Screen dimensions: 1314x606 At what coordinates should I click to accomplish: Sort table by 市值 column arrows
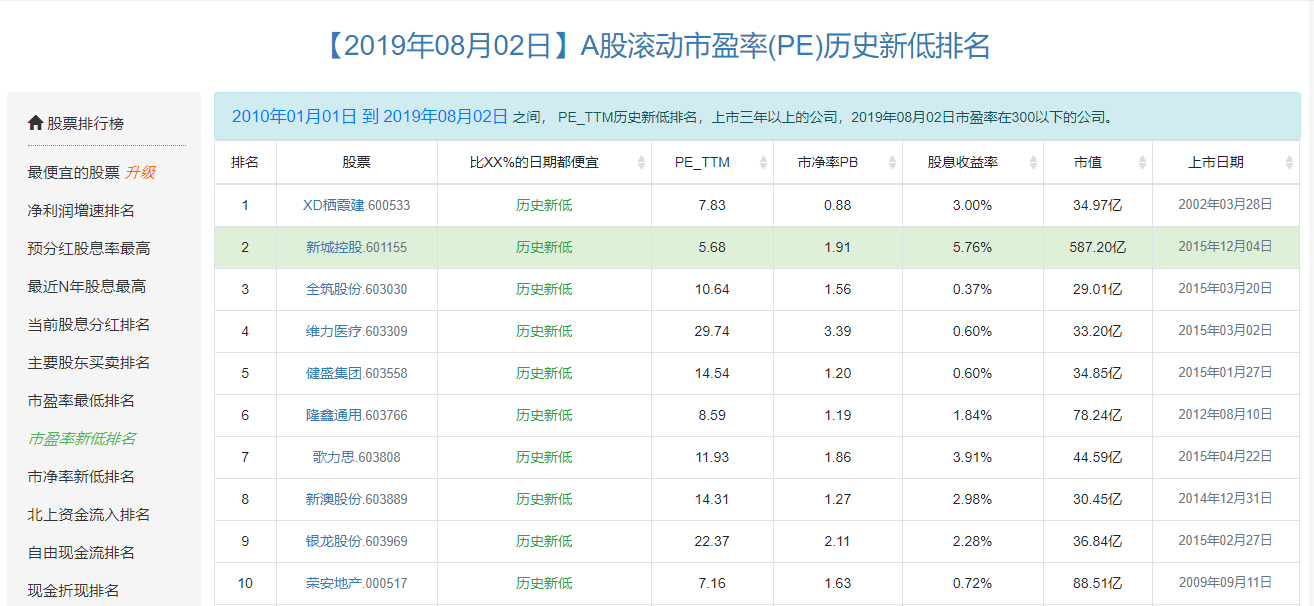point(1141,163)
